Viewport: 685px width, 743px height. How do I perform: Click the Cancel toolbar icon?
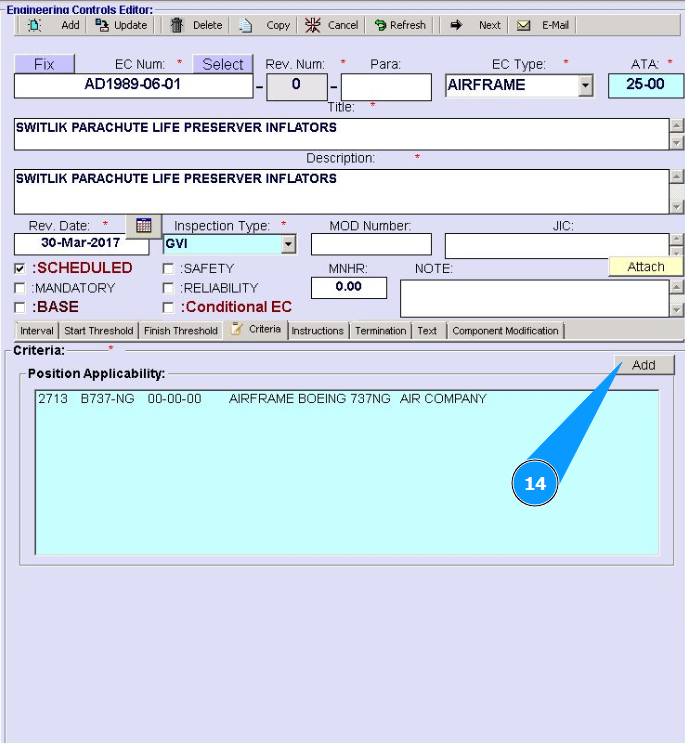pos(313,25)
